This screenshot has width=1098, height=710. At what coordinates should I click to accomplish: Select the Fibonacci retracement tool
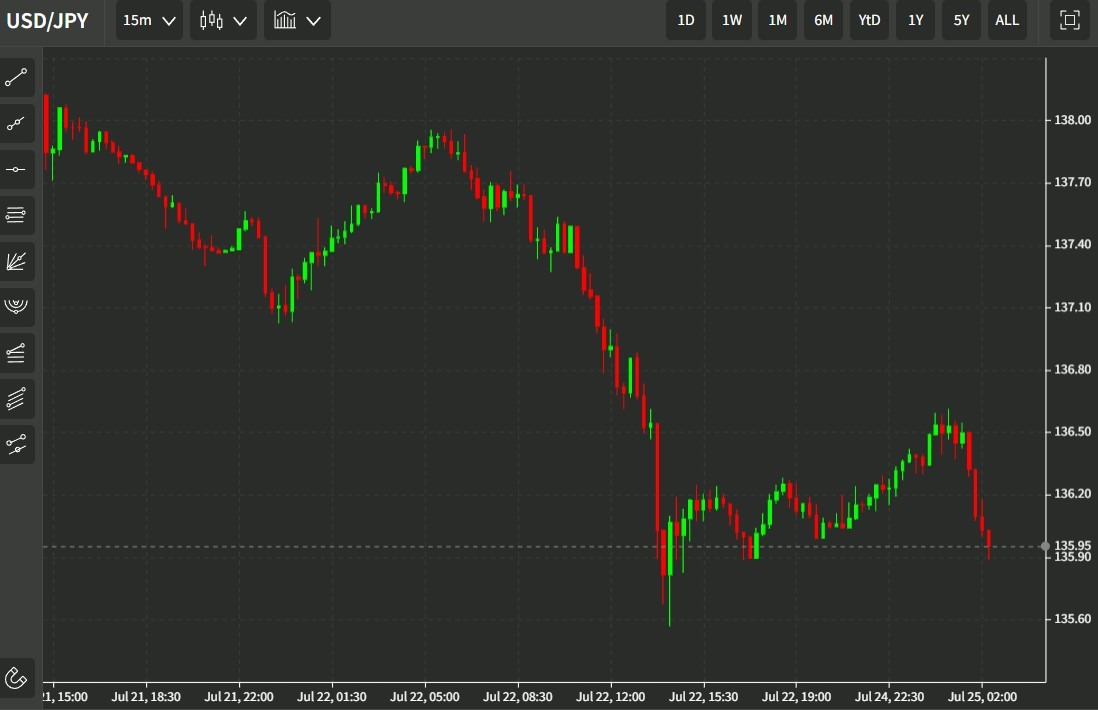tap(16, 353)
